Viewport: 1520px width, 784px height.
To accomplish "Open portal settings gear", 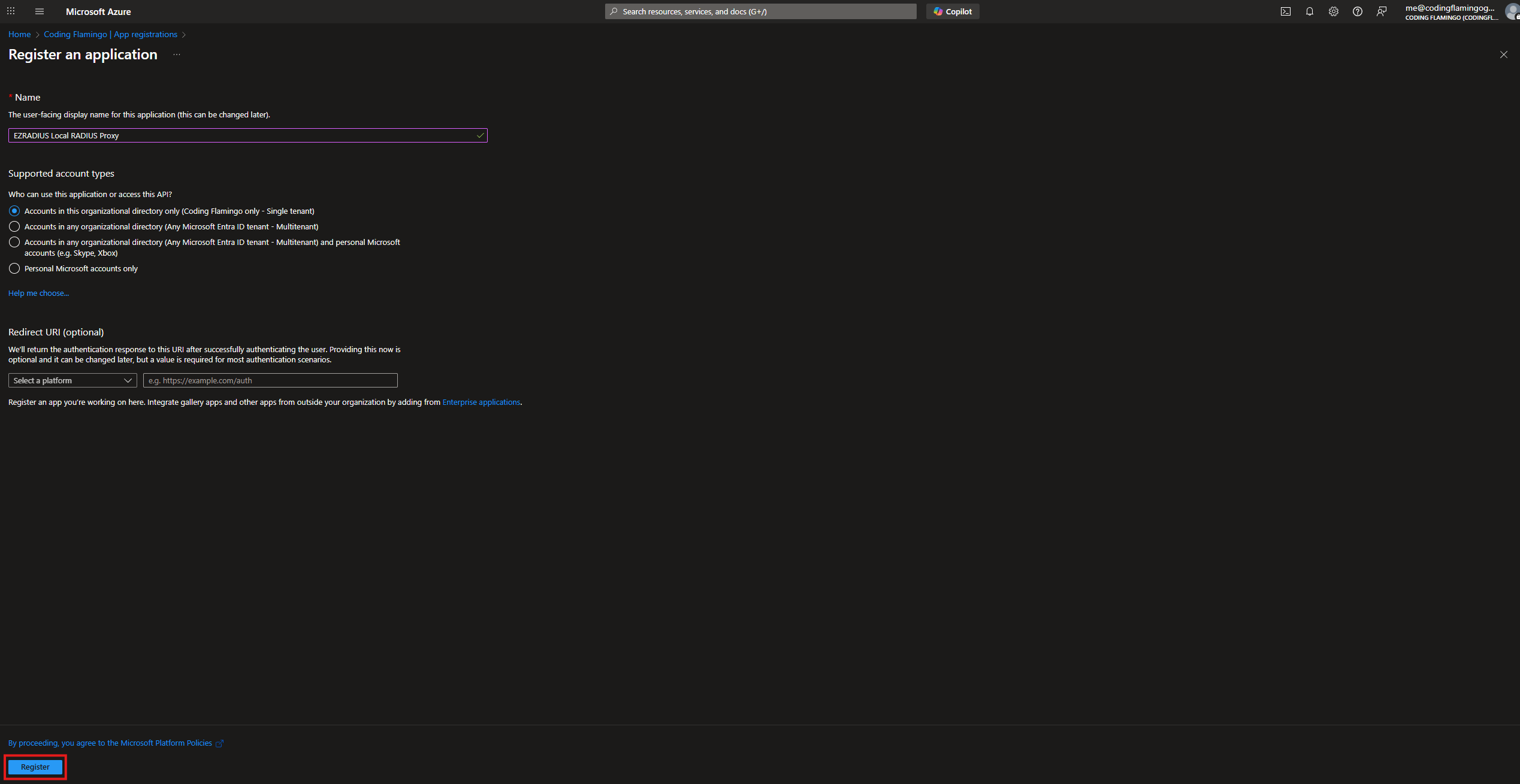I will pos(1334,11).
